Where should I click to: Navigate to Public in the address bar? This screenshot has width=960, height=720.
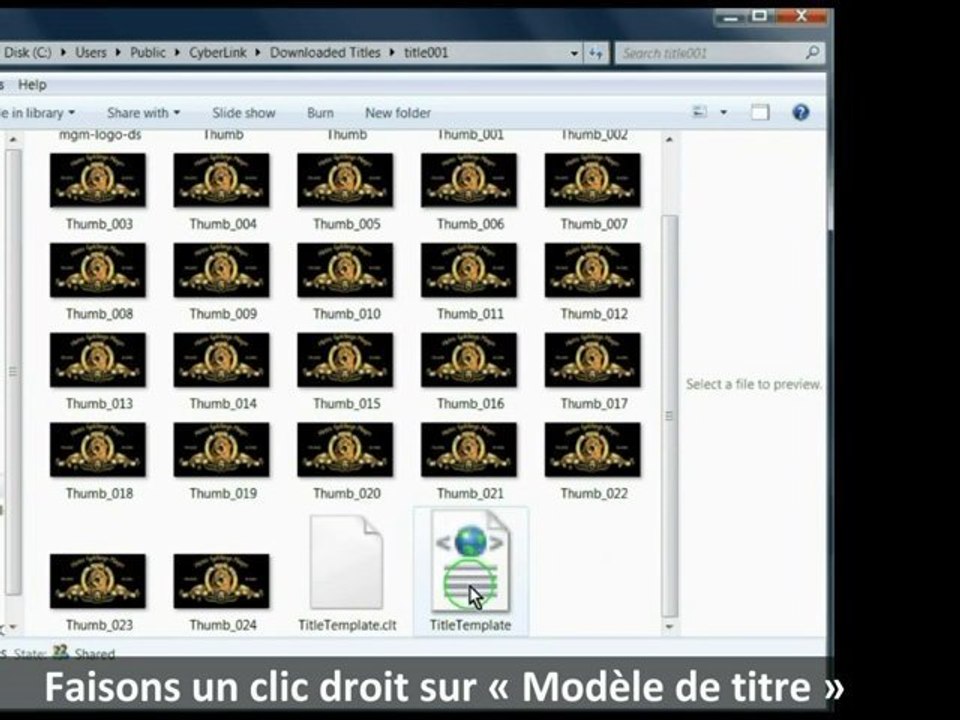pyautogui.click(x=148, y=53)
